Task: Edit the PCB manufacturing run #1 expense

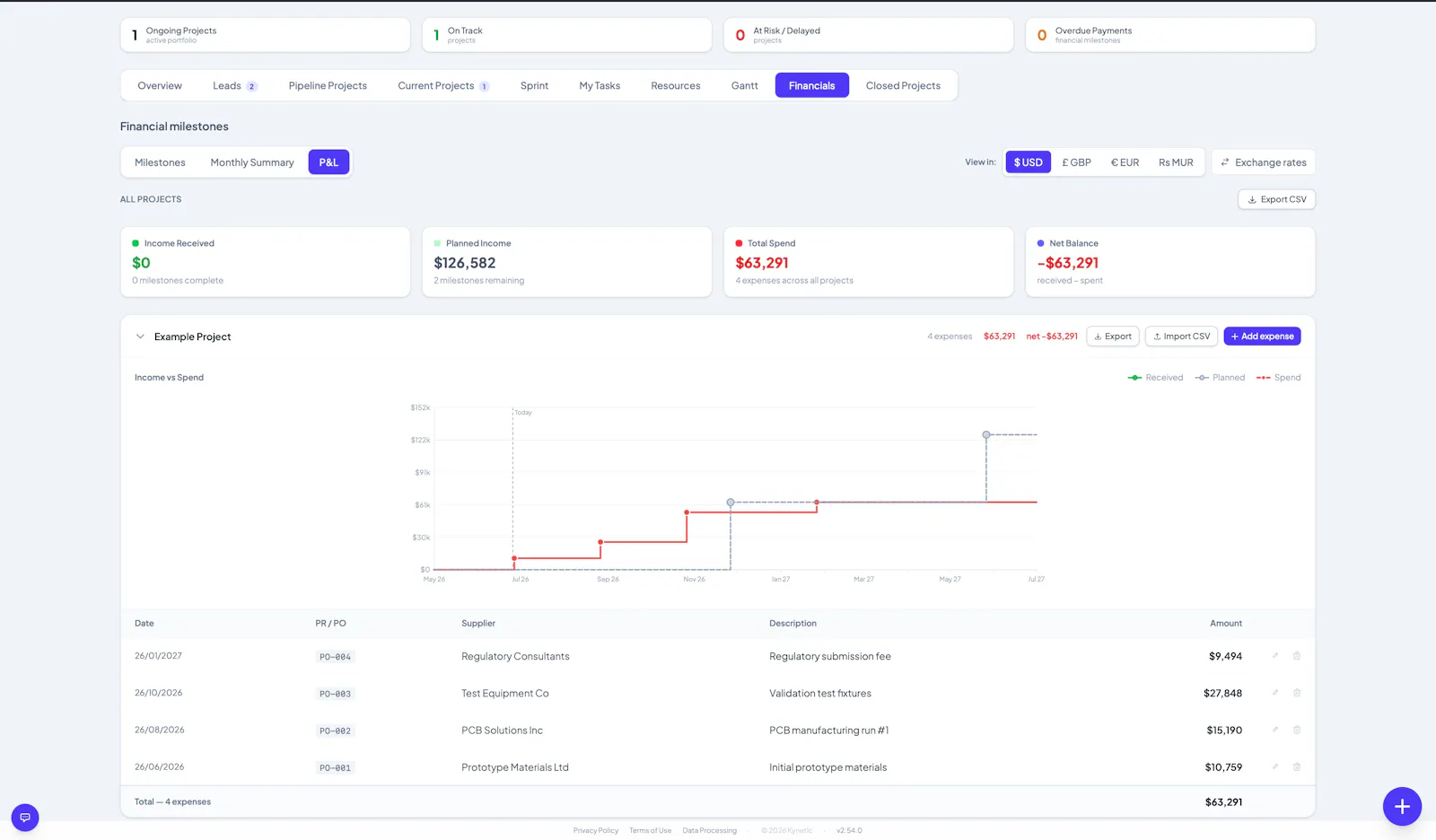Action: 1274,730
